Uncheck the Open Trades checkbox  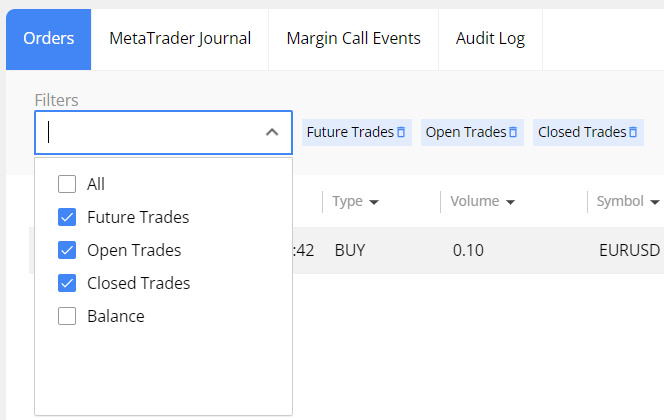click(x=68, y=250)
